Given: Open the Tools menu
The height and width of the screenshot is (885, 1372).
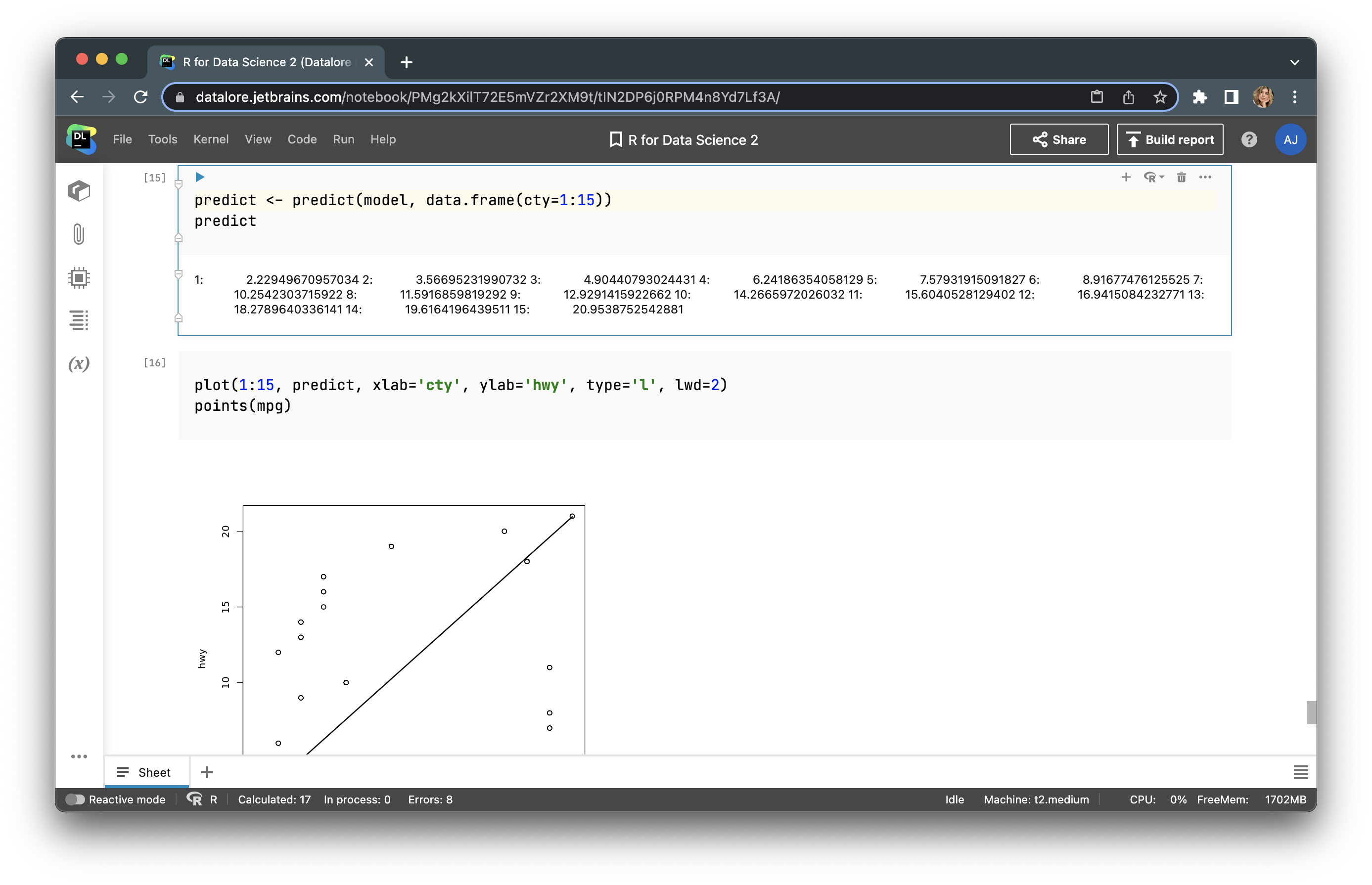Looking at the screenshot, I should (x=163, y=139).
